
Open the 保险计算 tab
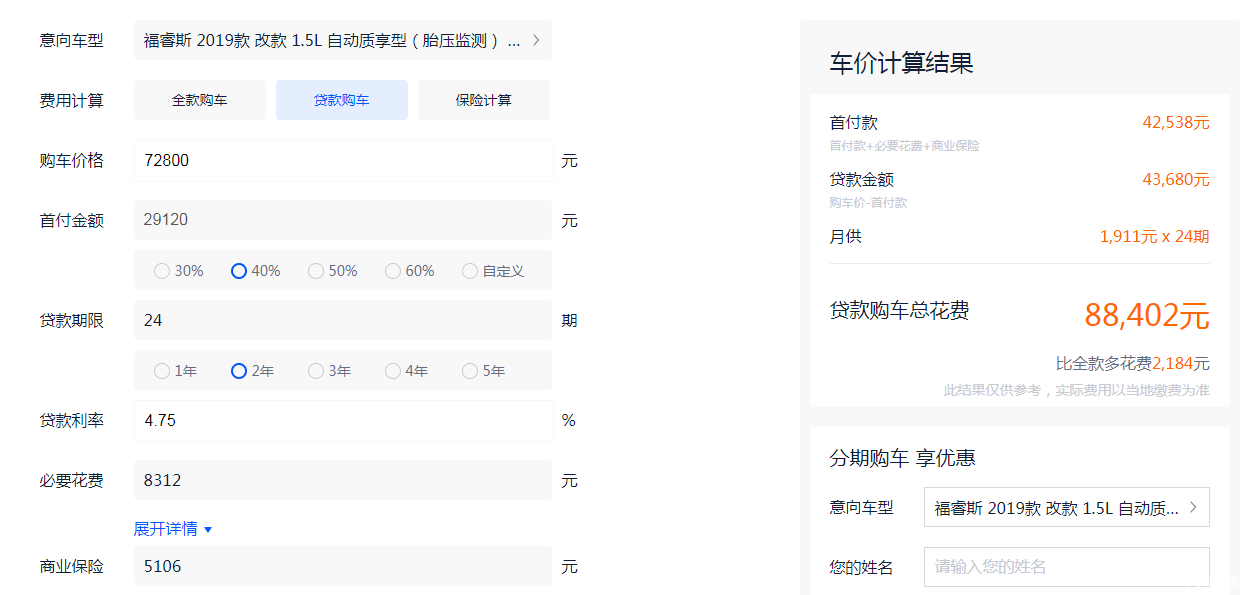[x=484, y=100]
